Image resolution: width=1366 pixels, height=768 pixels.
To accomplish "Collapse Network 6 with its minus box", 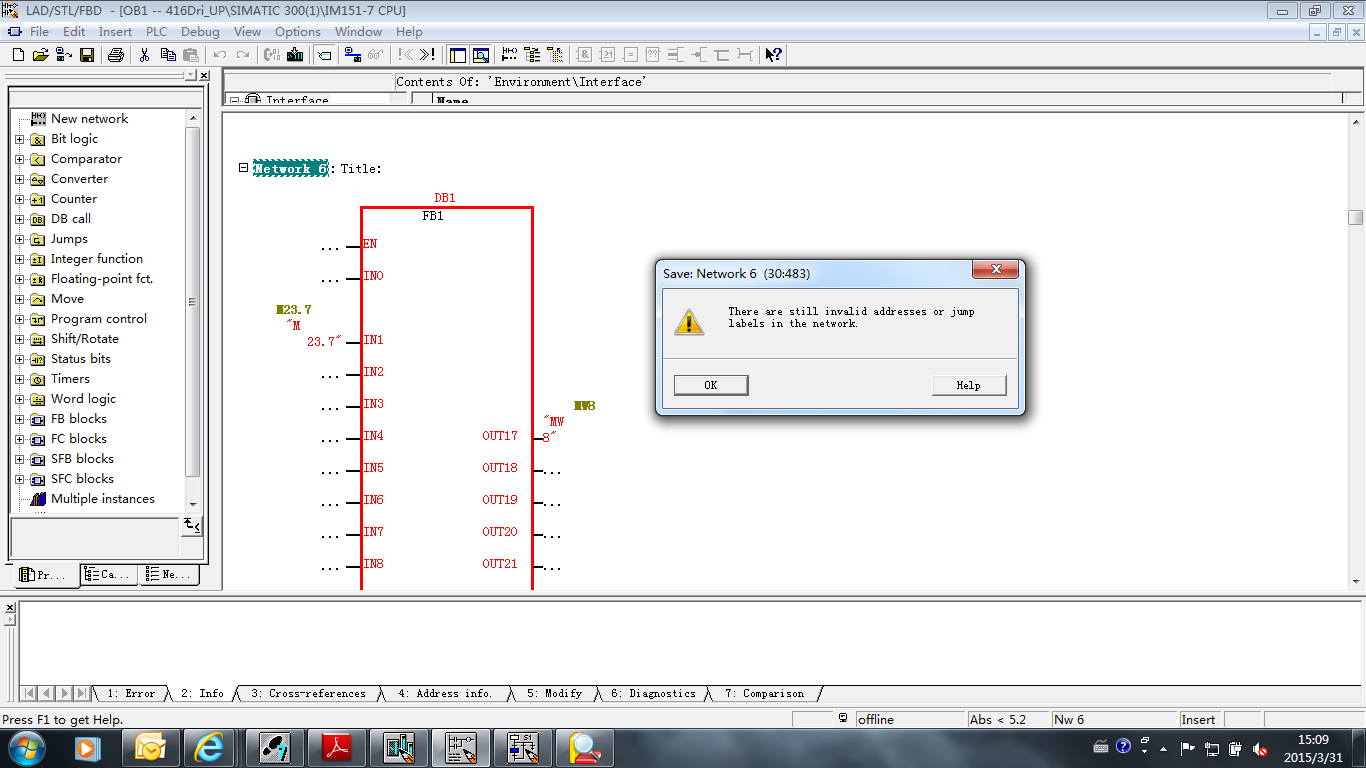I will coord(243,168).
